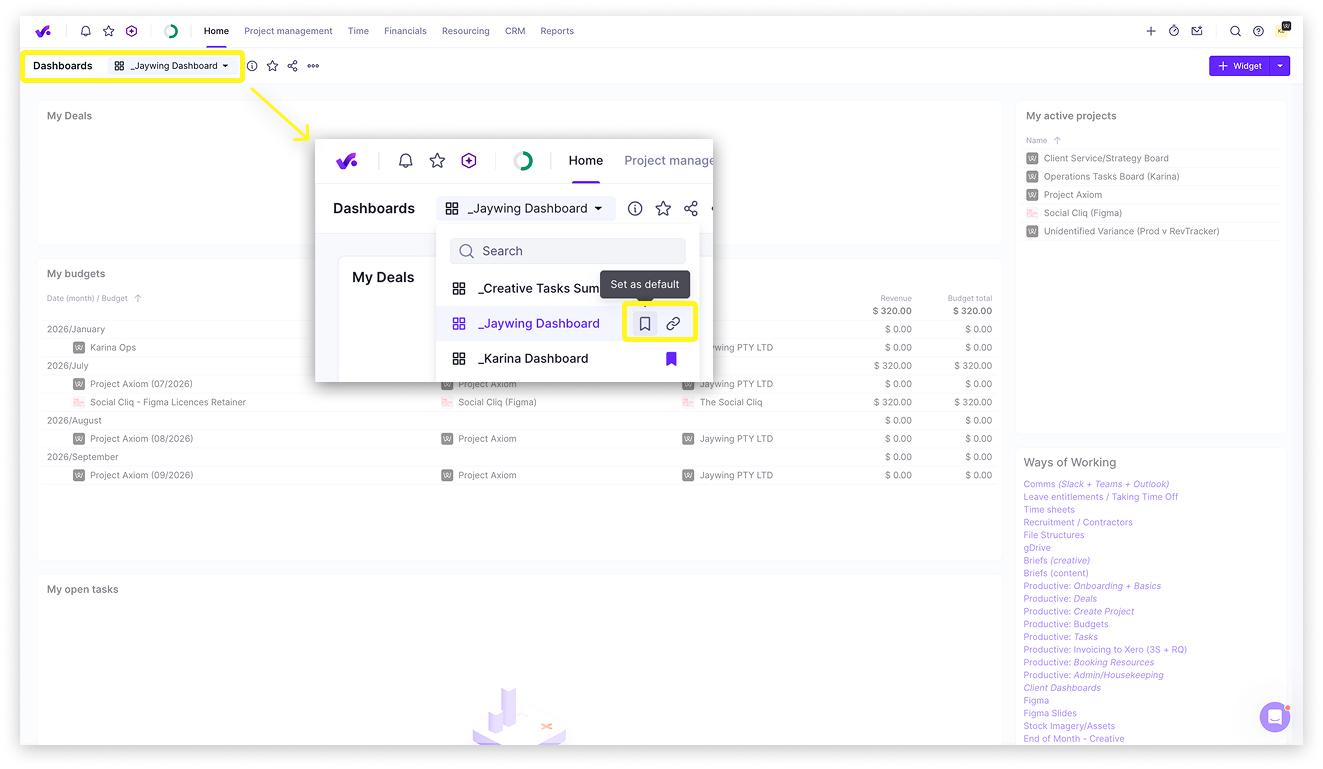Click the purple bookmark on _Karina Dashboard row
The image size is (1323, 769).
(x=671, y=359)
